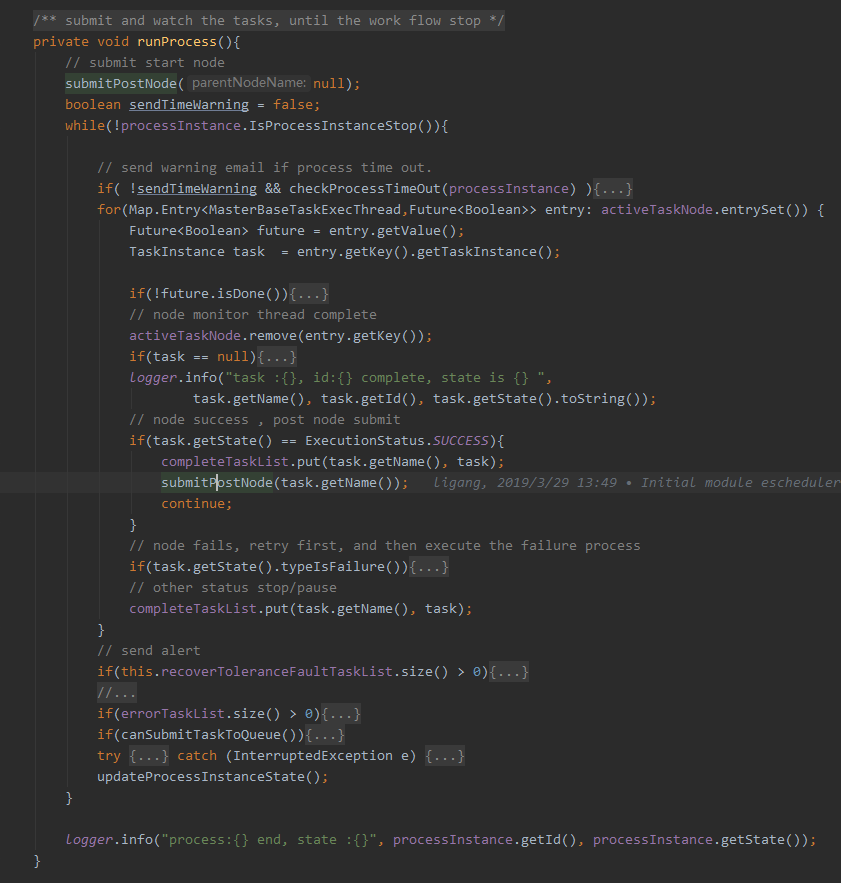Click updateProcessInstanceState() call
The height and width of the screenshot is (883, 841).
point(208,777)
